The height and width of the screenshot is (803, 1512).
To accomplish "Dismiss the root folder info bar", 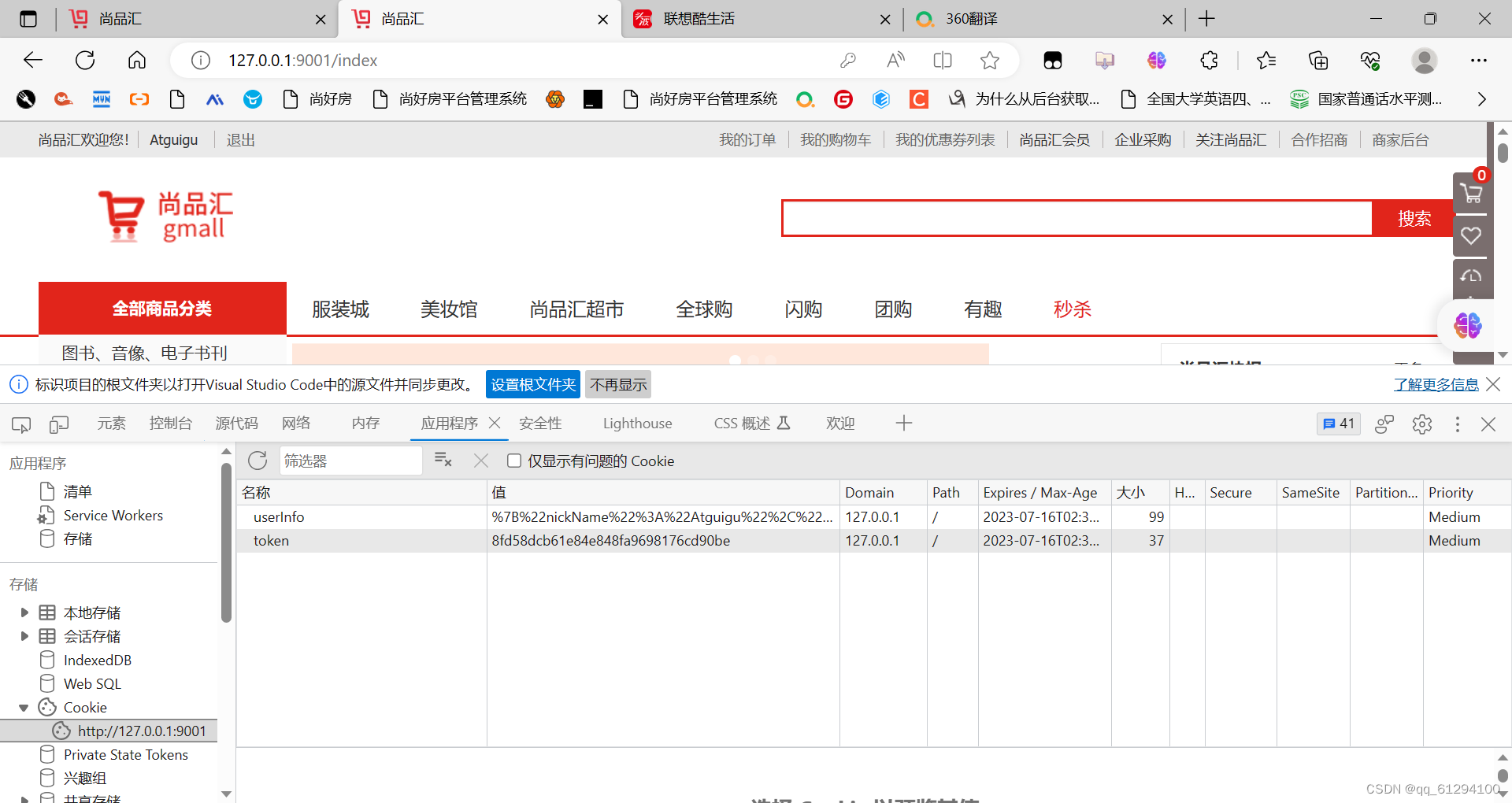I will coord(1493,384).
